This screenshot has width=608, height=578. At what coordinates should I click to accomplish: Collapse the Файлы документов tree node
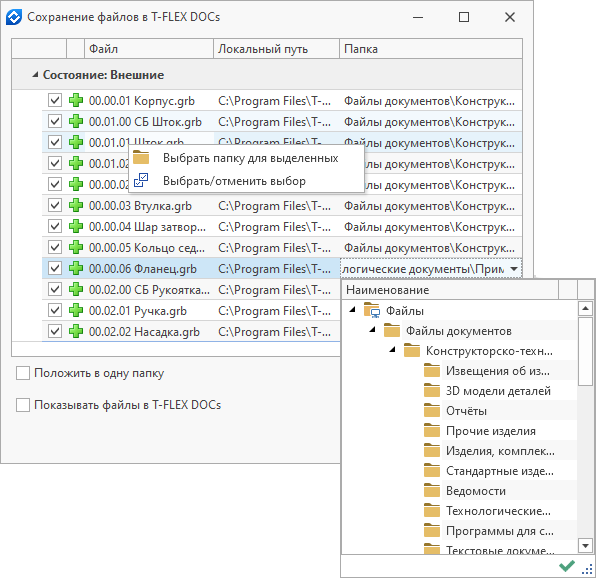pos(373,331)
